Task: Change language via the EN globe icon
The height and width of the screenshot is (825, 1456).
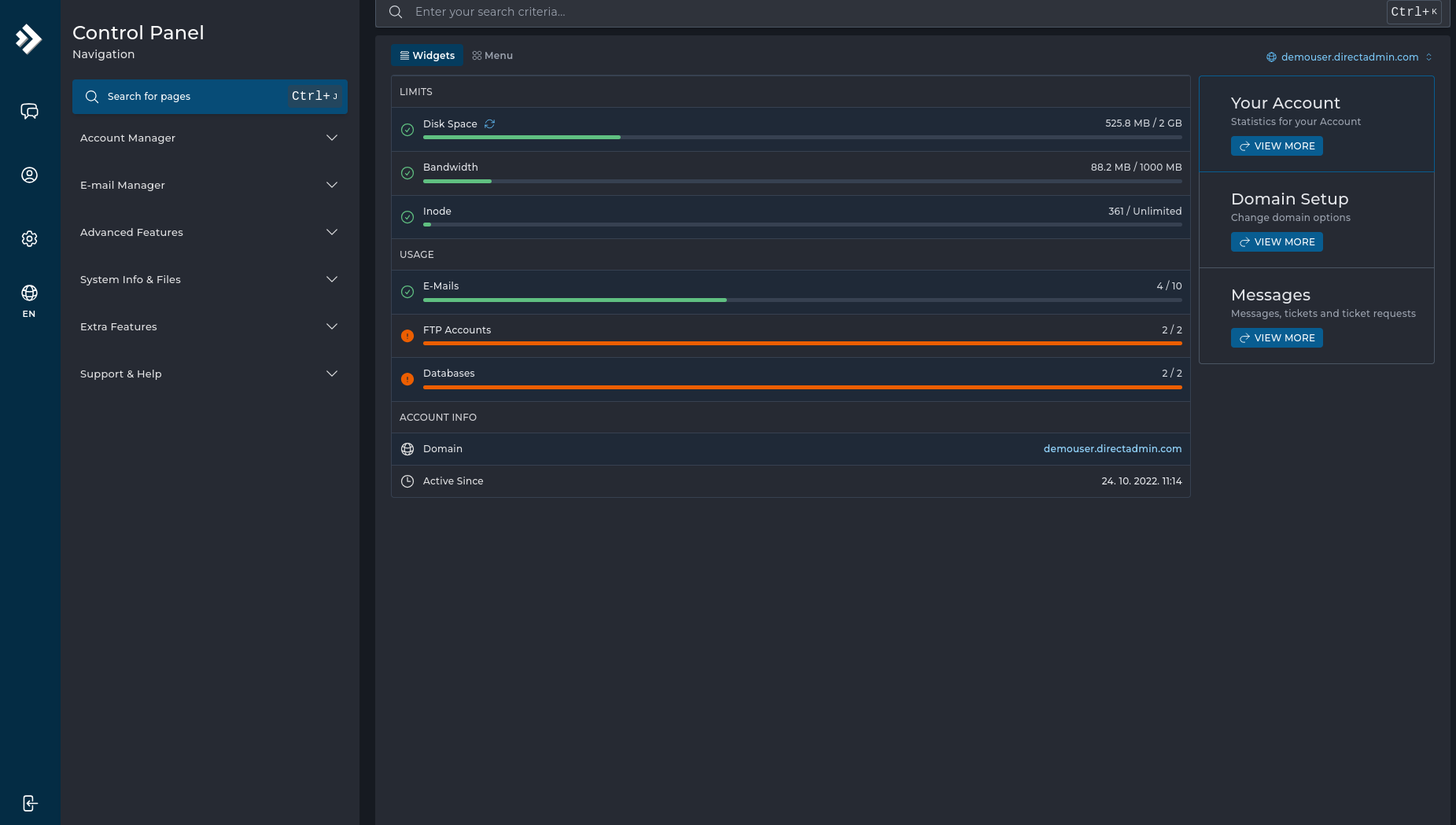Action: [29, 301]
